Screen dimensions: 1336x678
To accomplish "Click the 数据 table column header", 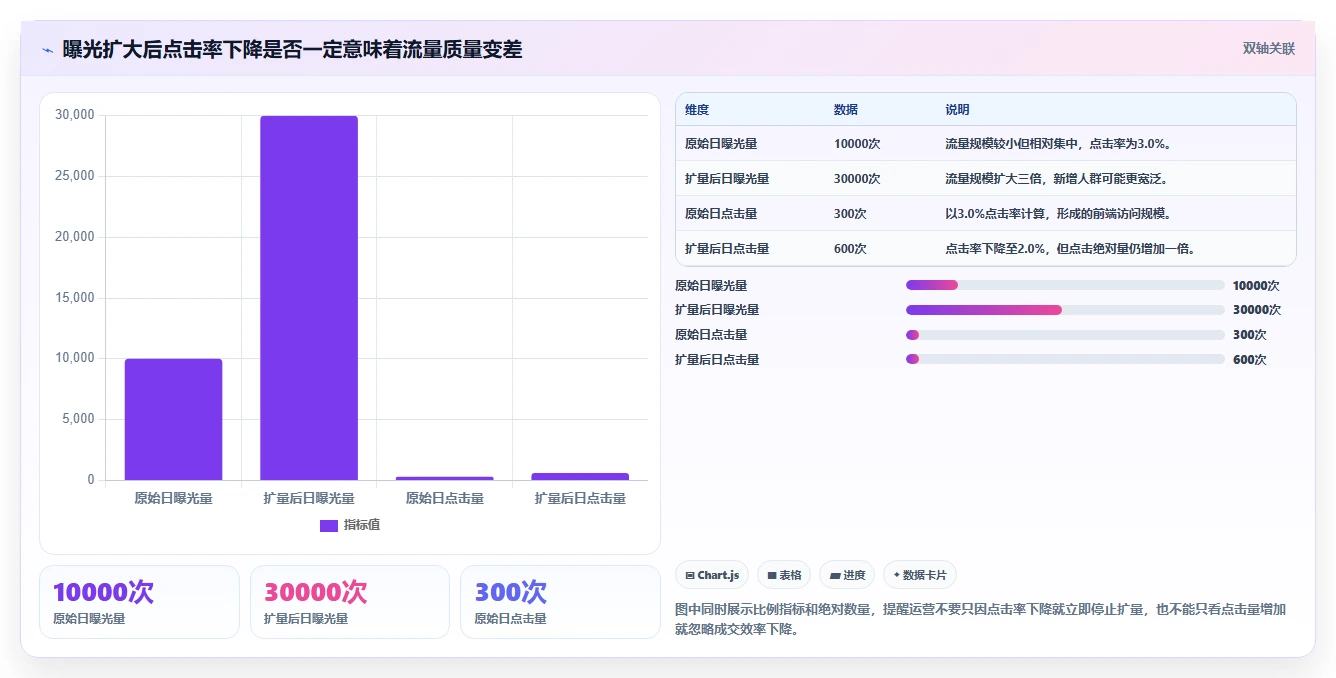I will click(x=846, y=110).
